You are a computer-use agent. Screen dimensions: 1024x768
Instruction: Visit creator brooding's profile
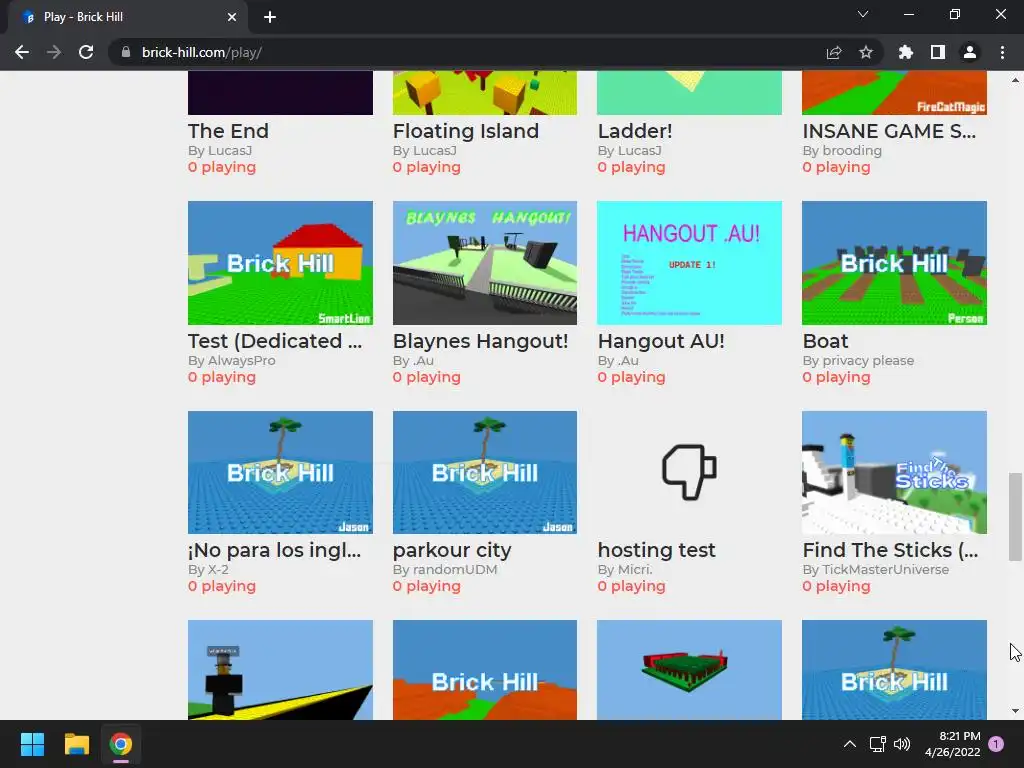[x=852, y=151]
